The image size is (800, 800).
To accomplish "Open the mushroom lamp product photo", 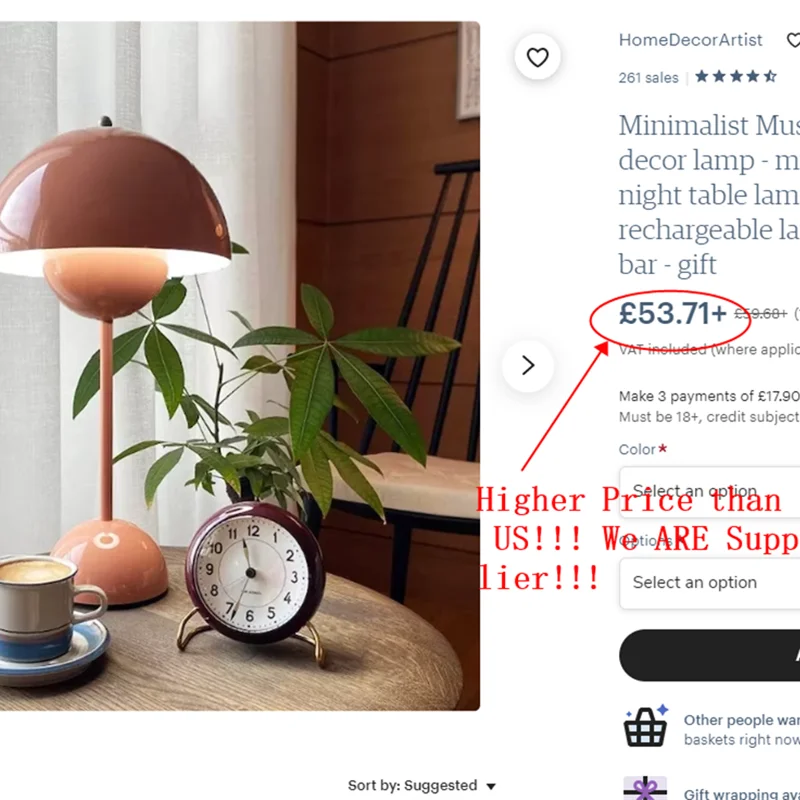I will tap(240, 366).
